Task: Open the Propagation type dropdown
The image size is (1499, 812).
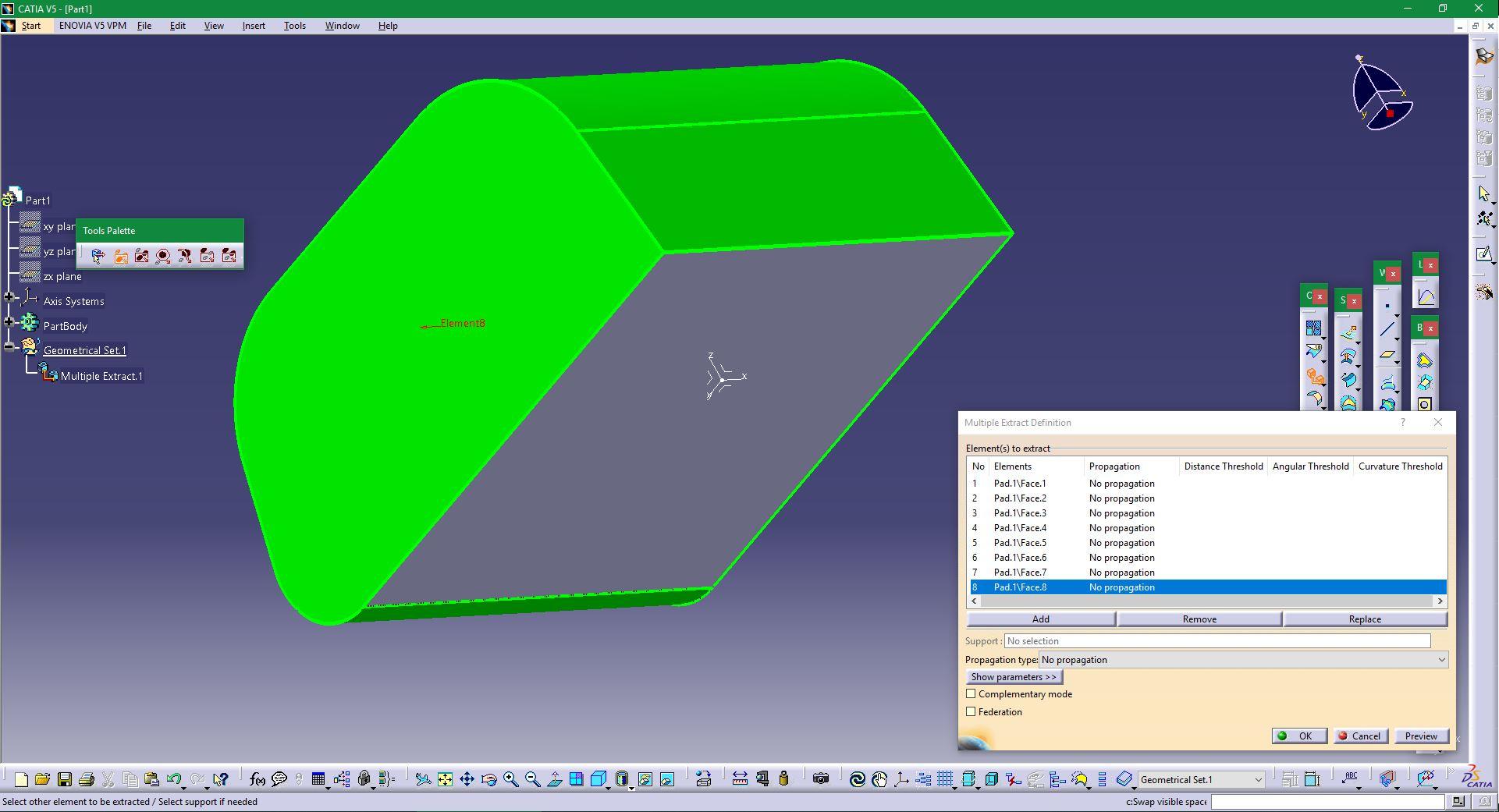Action: coord(1440,659)
